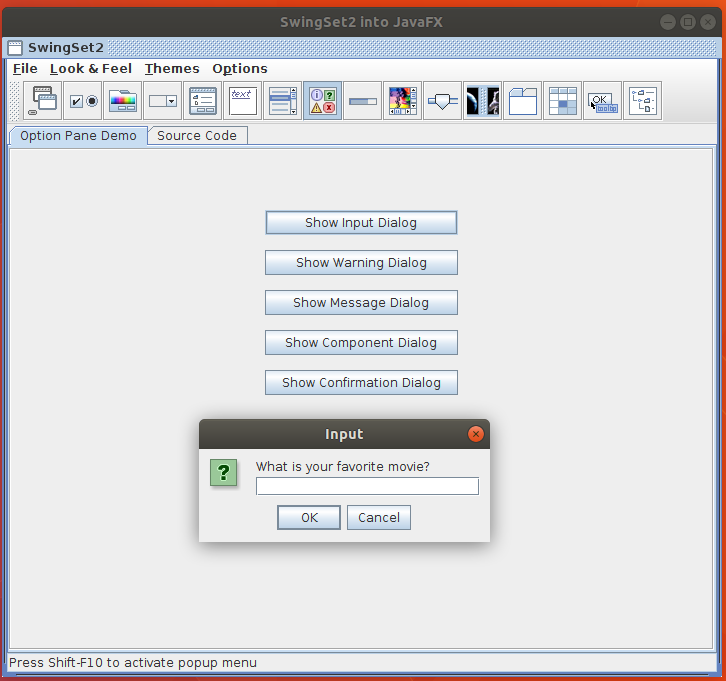The height and width of the screenshot is (681, 726).
Task: Open the Color Chooser demo icon
Action: 123,101
